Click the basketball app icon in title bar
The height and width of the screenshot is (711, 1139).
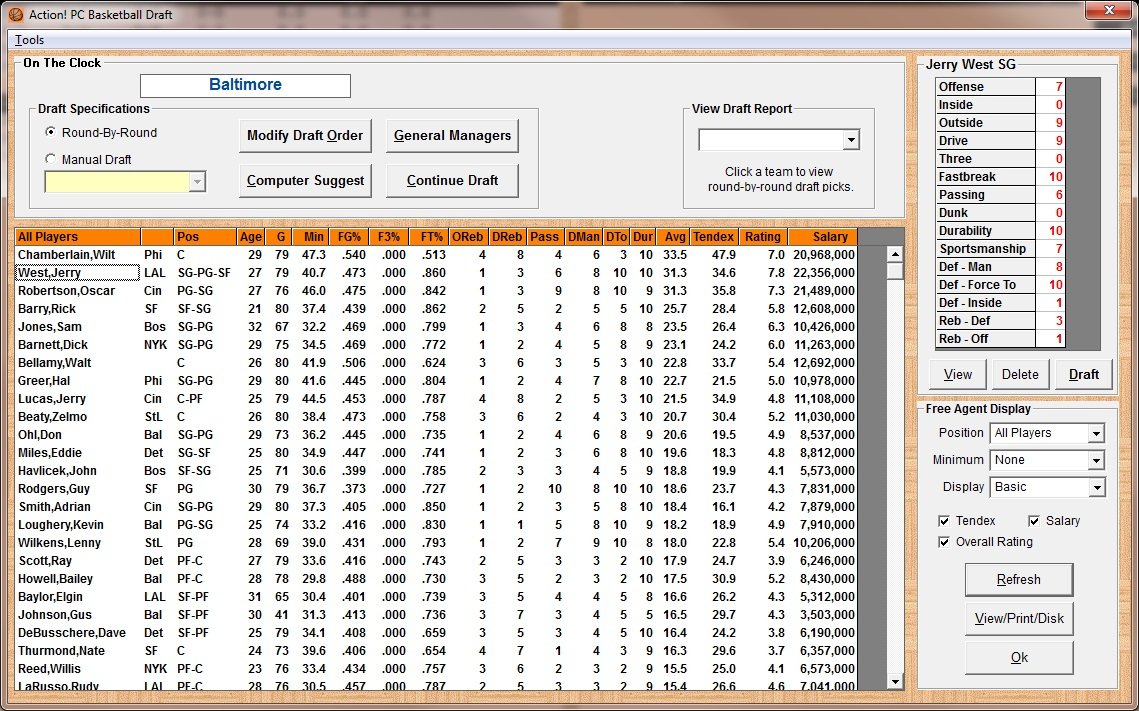[15, 14]
